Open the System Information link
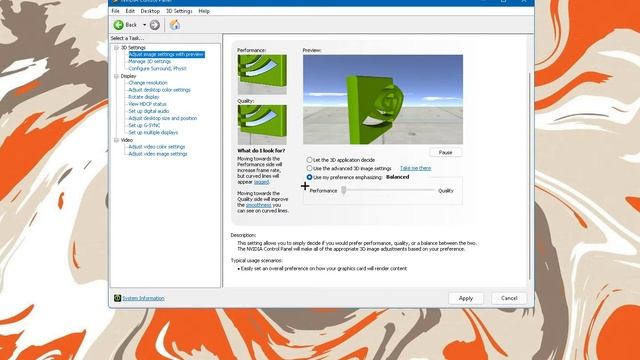Image resolution: width=640 pixels, height=360 pixels. [x=143, y=298]
